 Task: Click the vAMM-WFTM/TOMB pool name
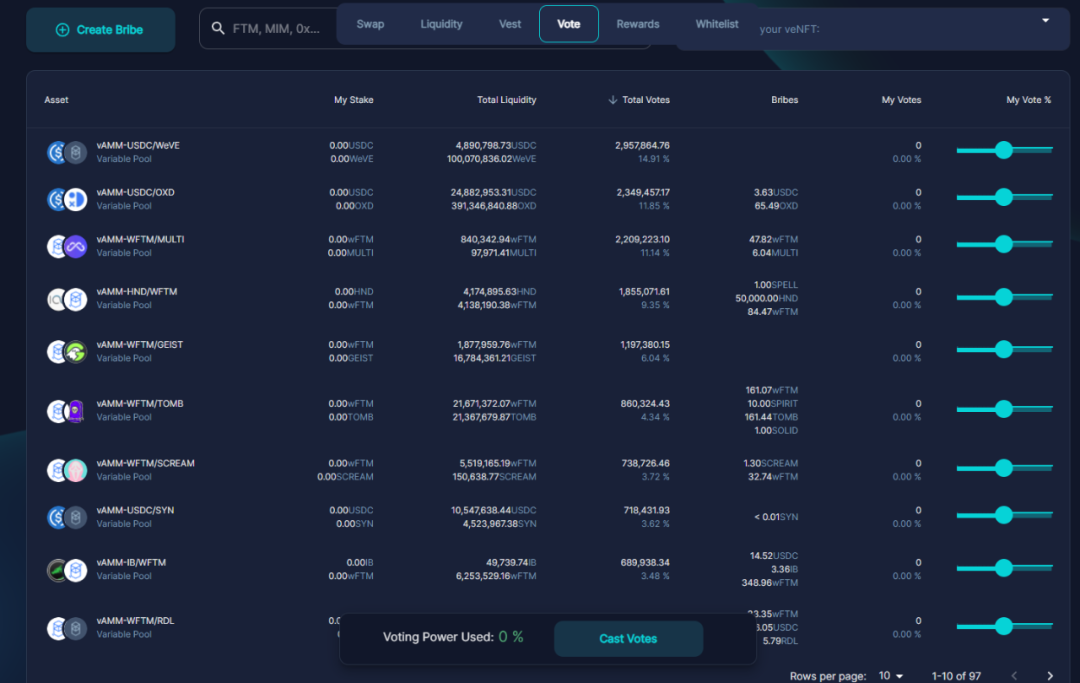pyautogui.click(x=140, y=403)
